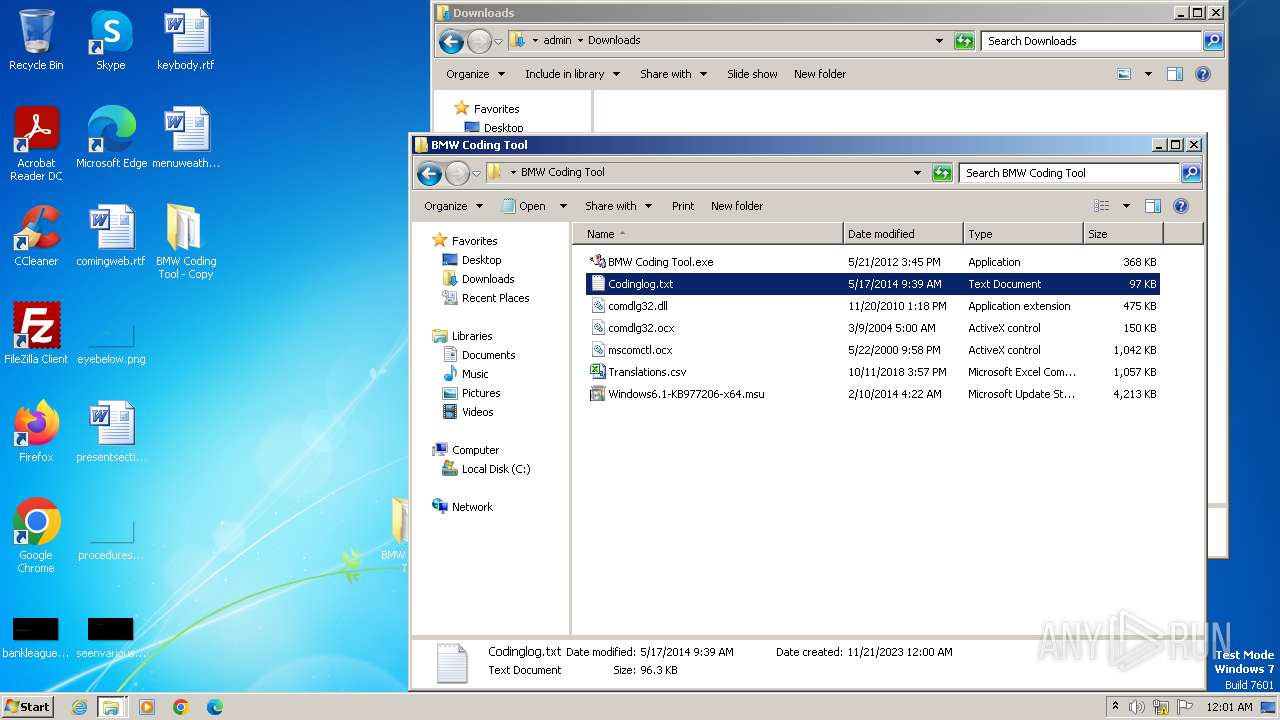Expand Share with menu in BMW Coding Tool window
This screenshot has width=1280, height=720.
[x=618, y=206]
